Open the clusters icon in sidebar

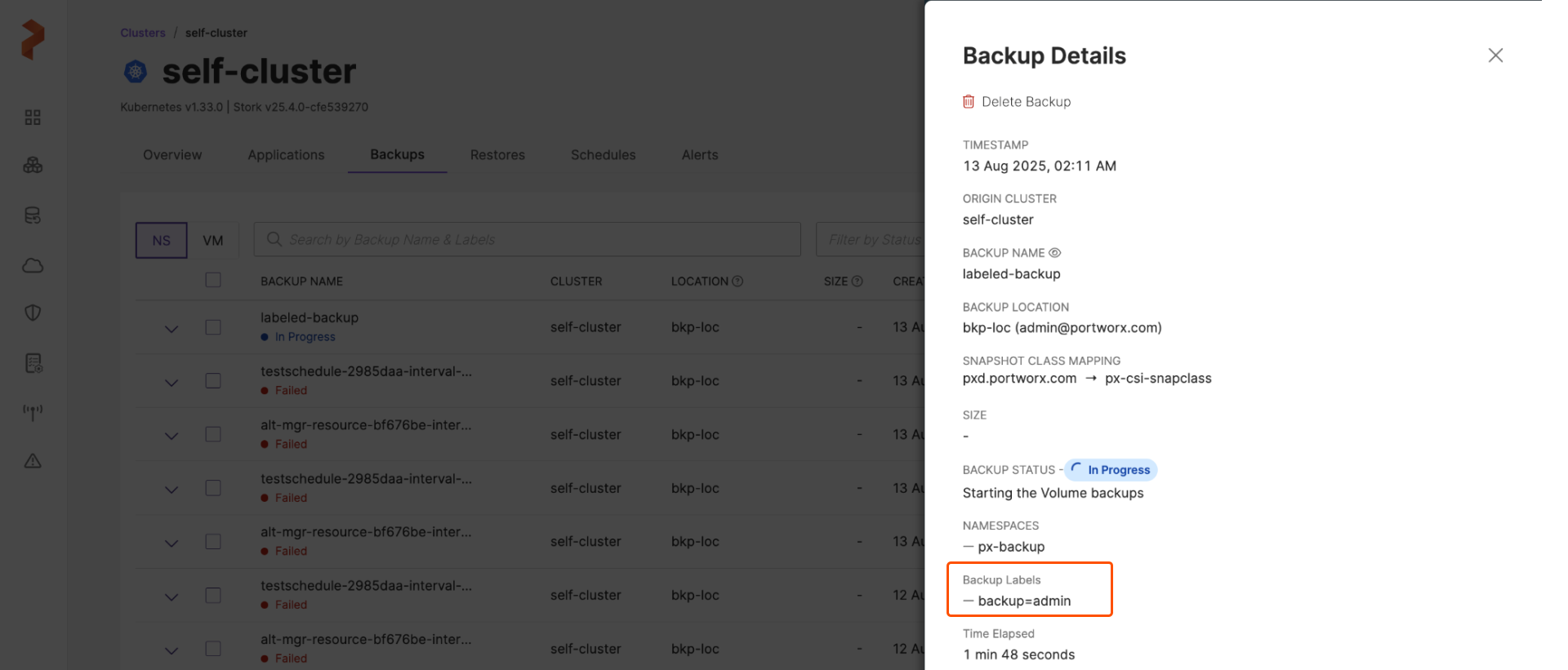(33, 166)
